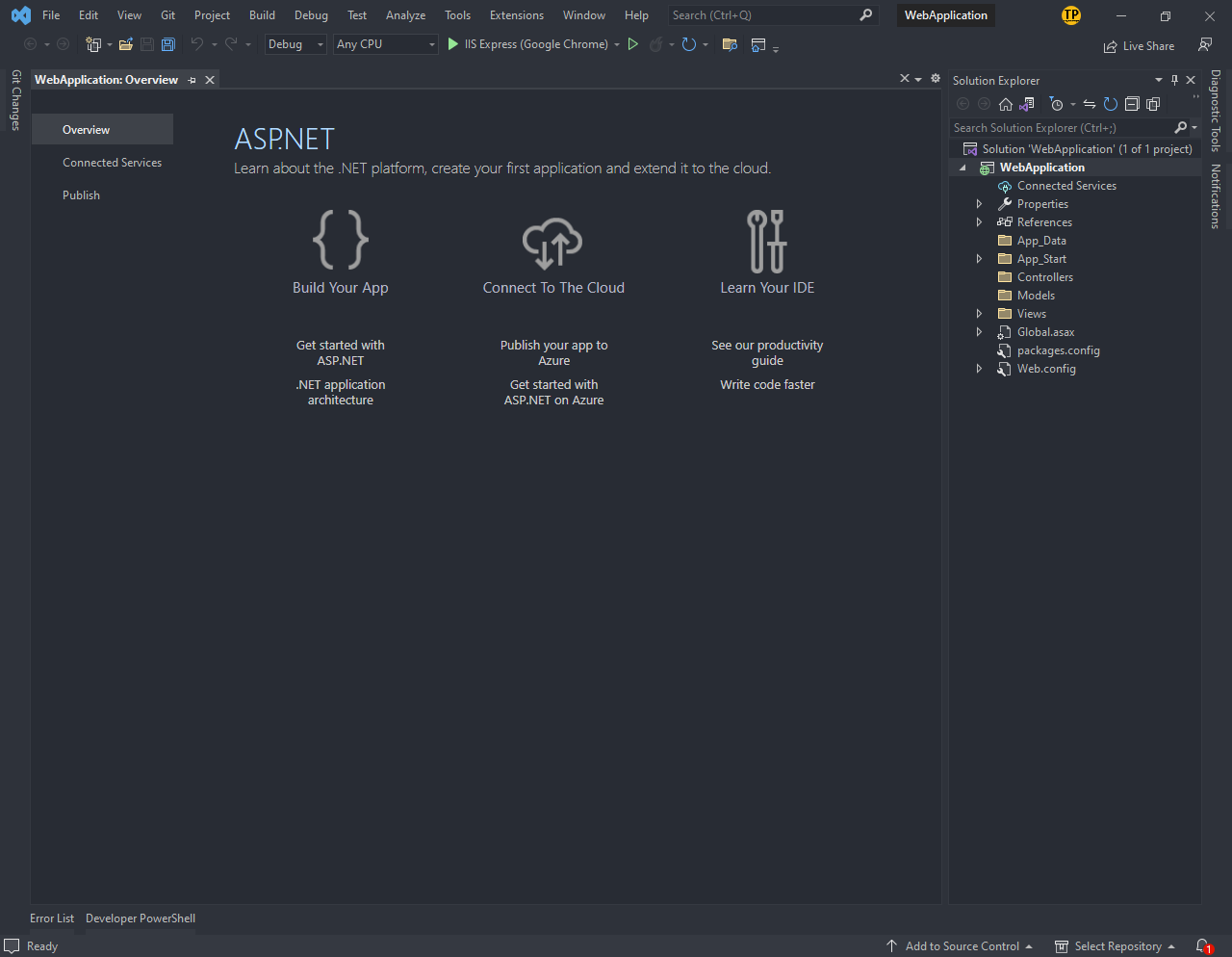Expand the Web.config node
Viewport: 1232px width, 957px height.
tap(979, 369)
